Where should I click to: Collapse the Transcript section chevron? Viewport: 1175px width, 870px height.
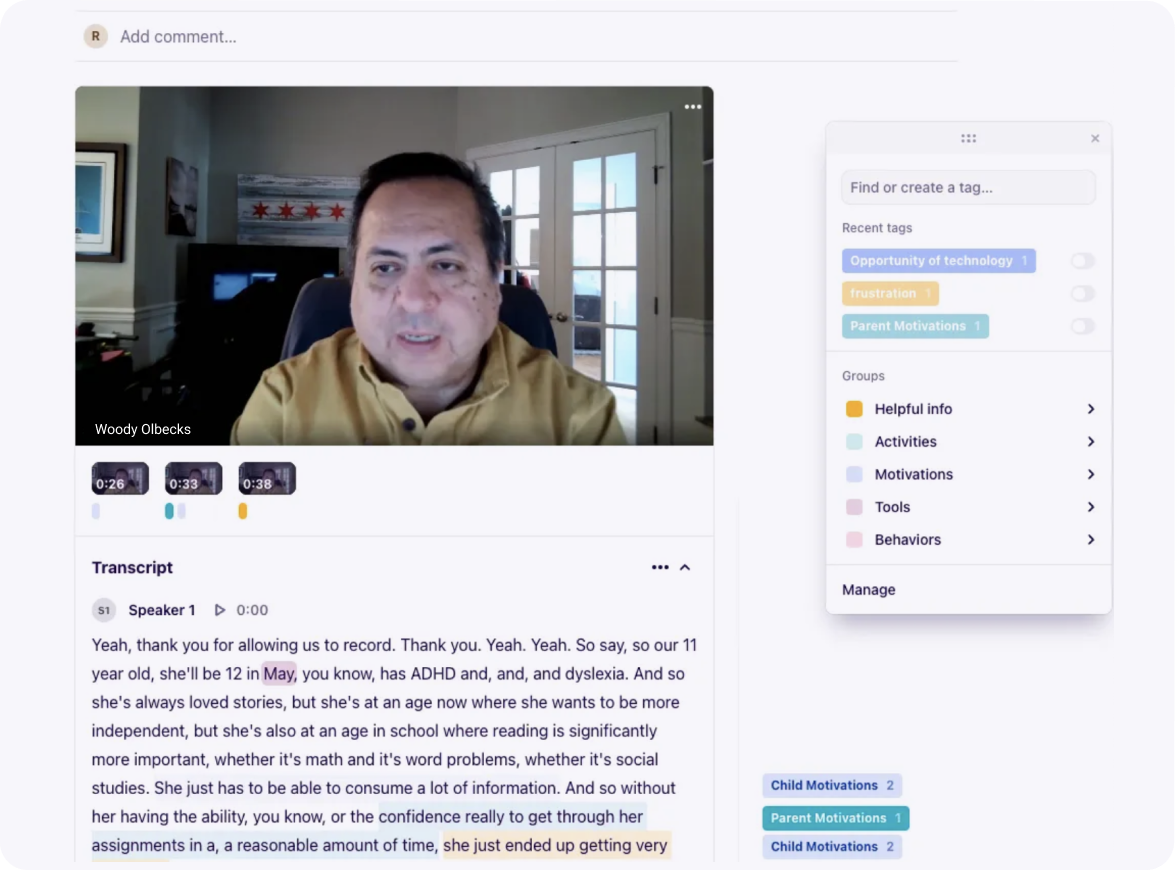[685, 567]
